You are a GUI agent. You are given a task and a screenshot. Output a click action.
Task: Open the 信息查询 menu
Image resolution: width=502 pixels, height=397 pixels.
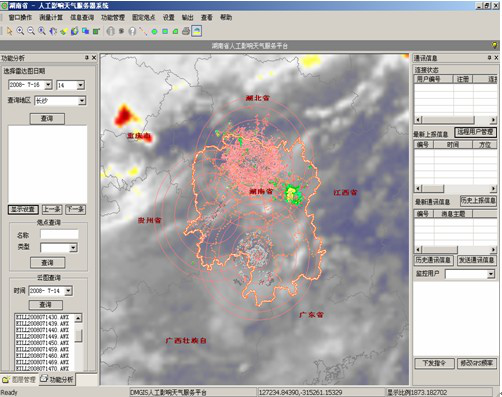(82, 17)
